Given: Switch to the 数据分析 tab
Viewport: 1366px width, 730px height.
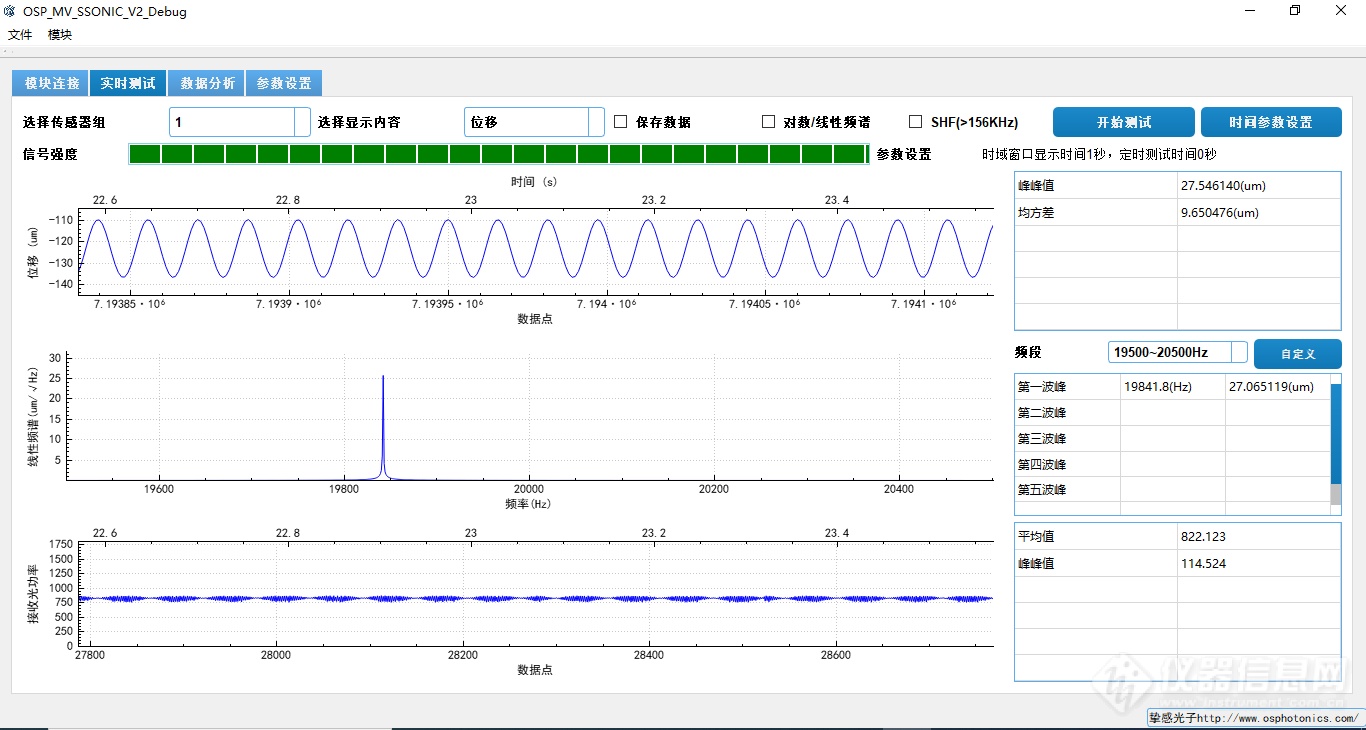Looking at the screenshot, I should click(207, 83).
